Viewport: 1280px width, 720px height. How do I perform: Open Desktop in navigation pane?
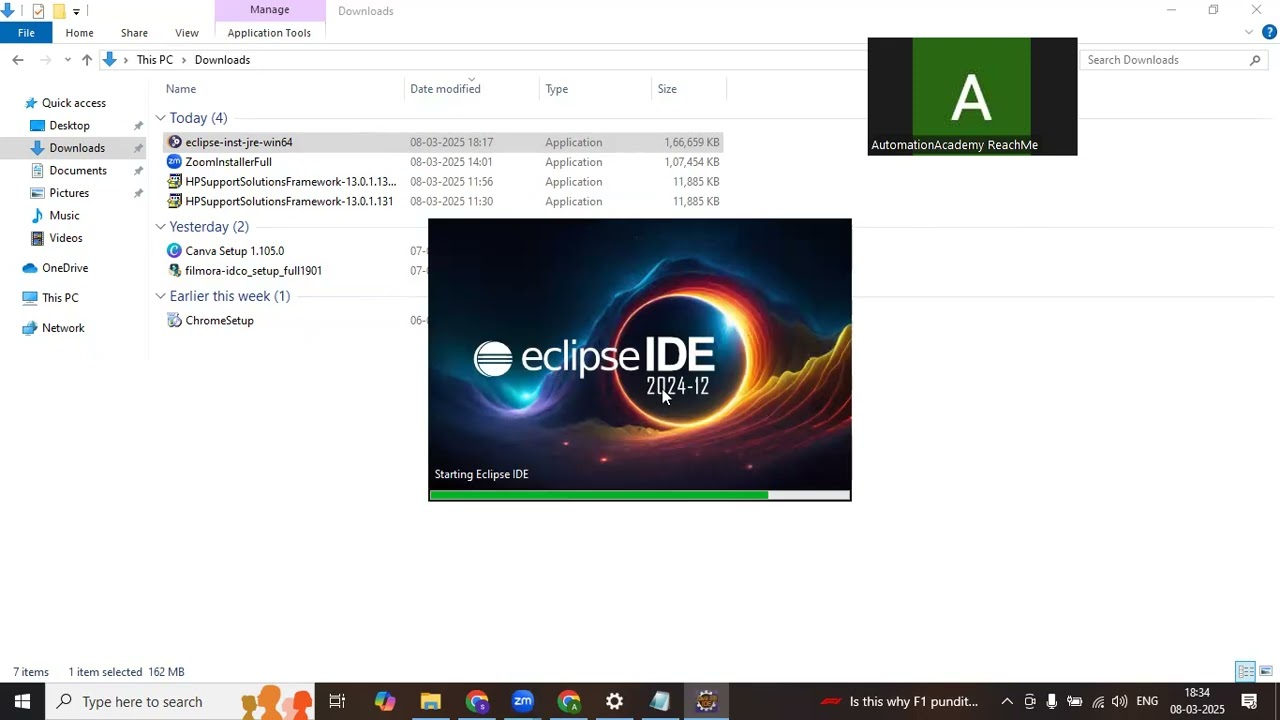[x=69, y=126]
